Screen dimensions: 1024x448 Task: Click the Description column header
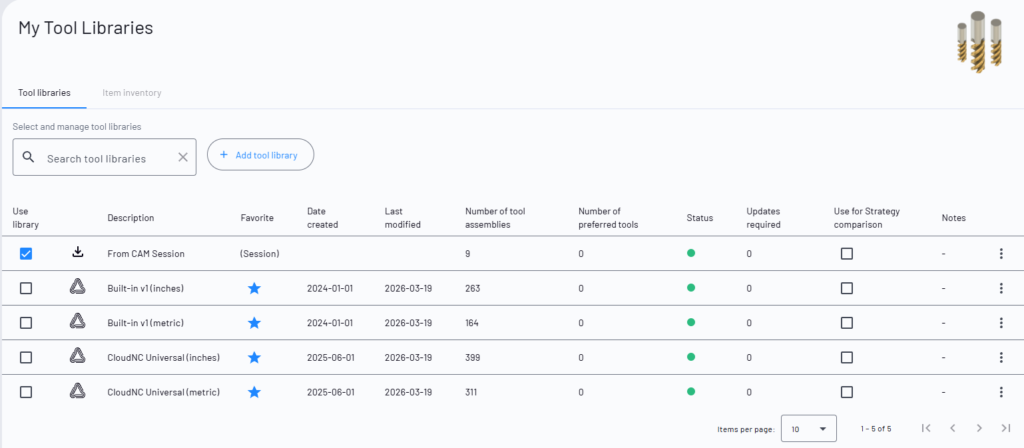(x=131, y=217)
